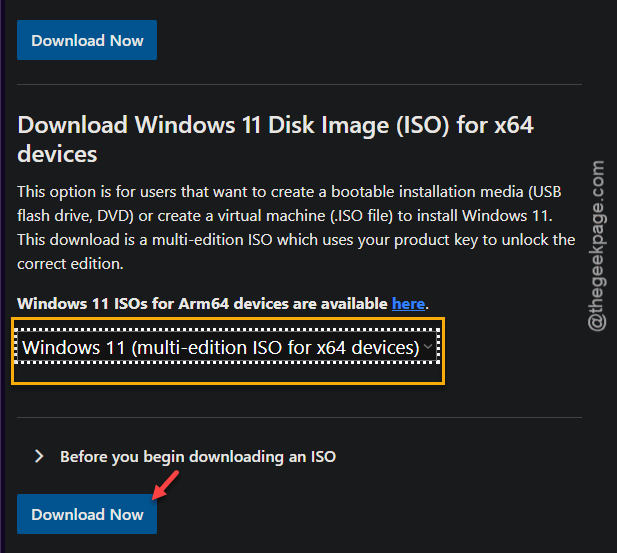
Task: Click the bottom Download Now button
Action: point(87,514)
